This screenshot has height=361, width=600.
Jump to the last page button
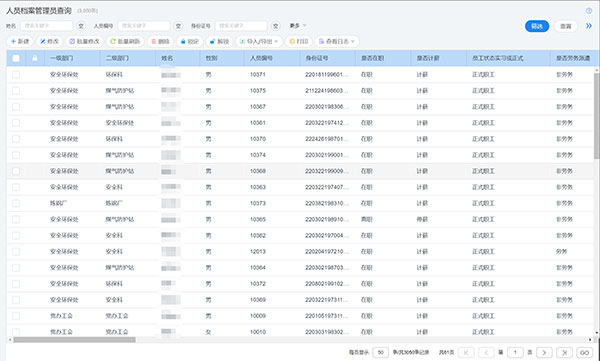[564, 352]
